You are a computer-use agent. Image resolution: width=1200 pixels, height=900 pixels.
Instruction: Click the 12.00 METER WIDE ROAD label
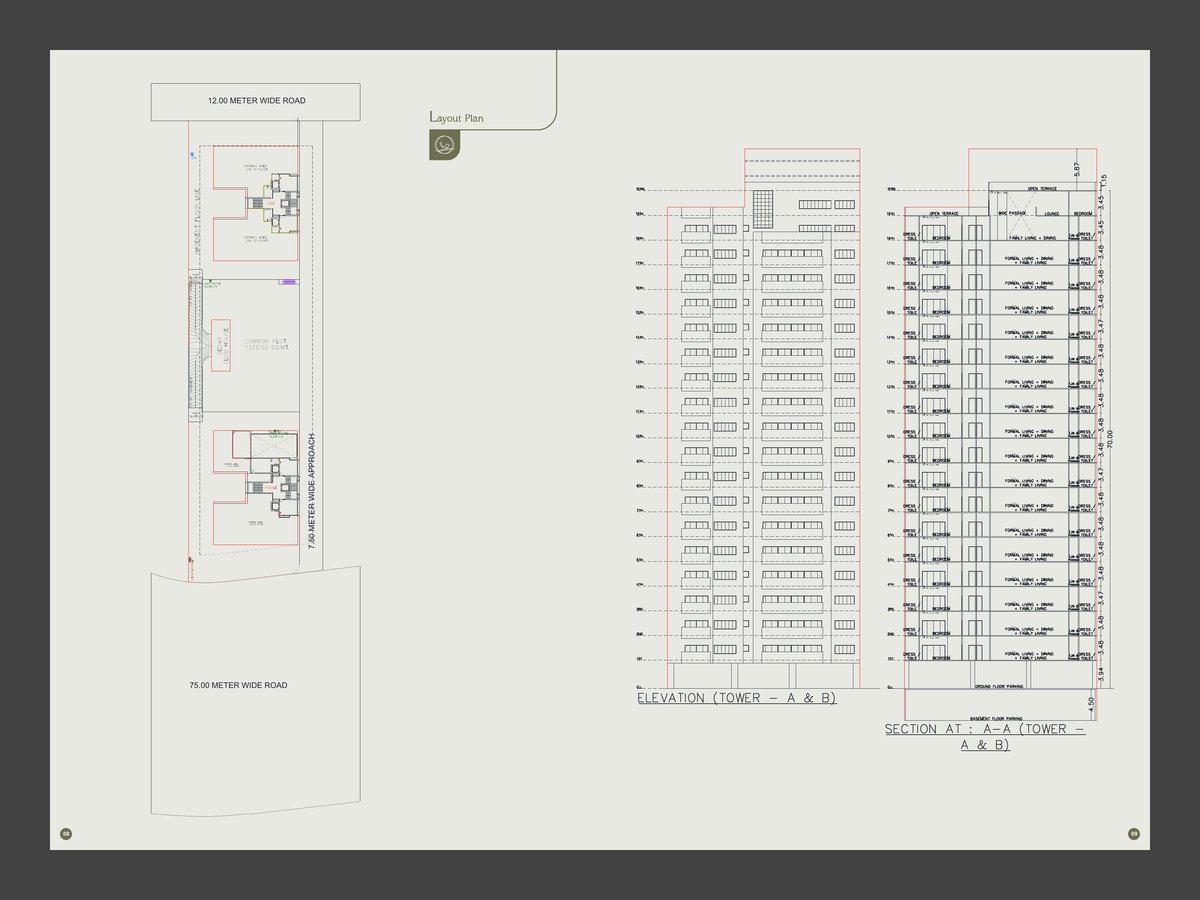(x=256, y=101)
